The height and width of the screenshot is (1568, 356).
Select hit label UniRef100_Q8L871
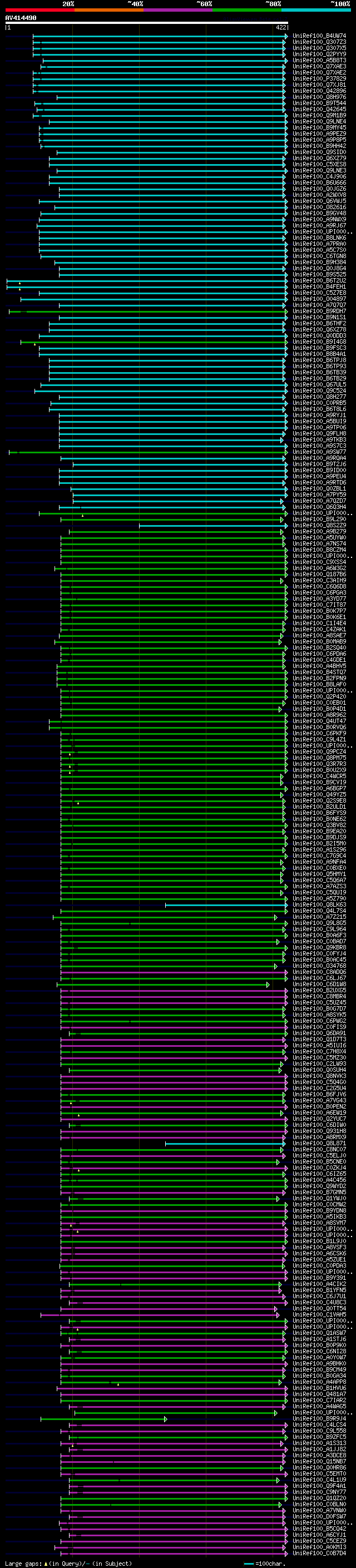319,1143
